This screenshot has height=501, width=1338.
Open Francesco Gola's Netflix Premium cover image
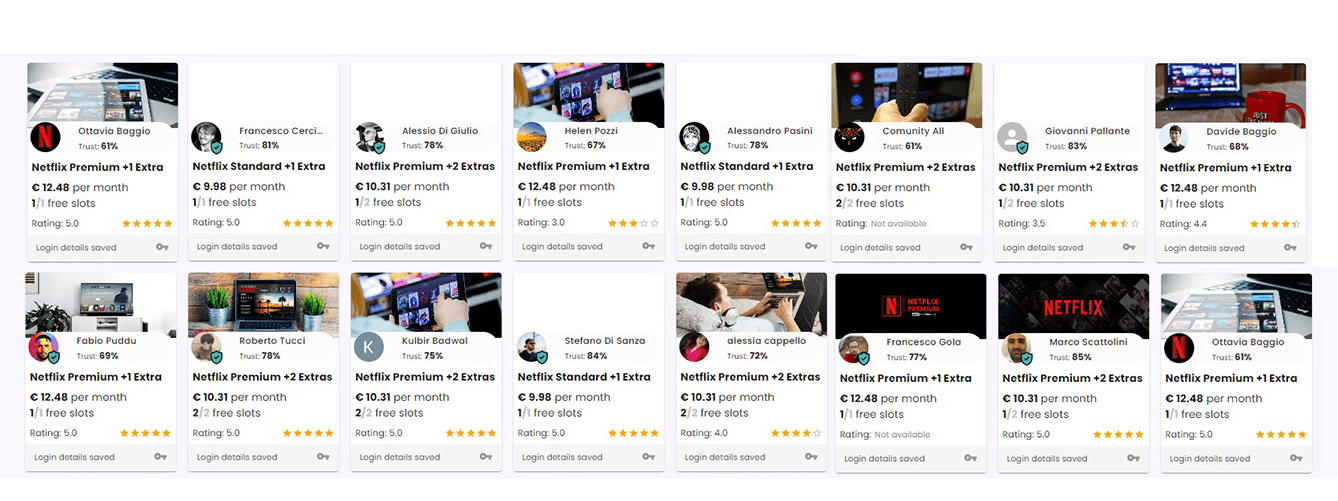pos(910,303)
